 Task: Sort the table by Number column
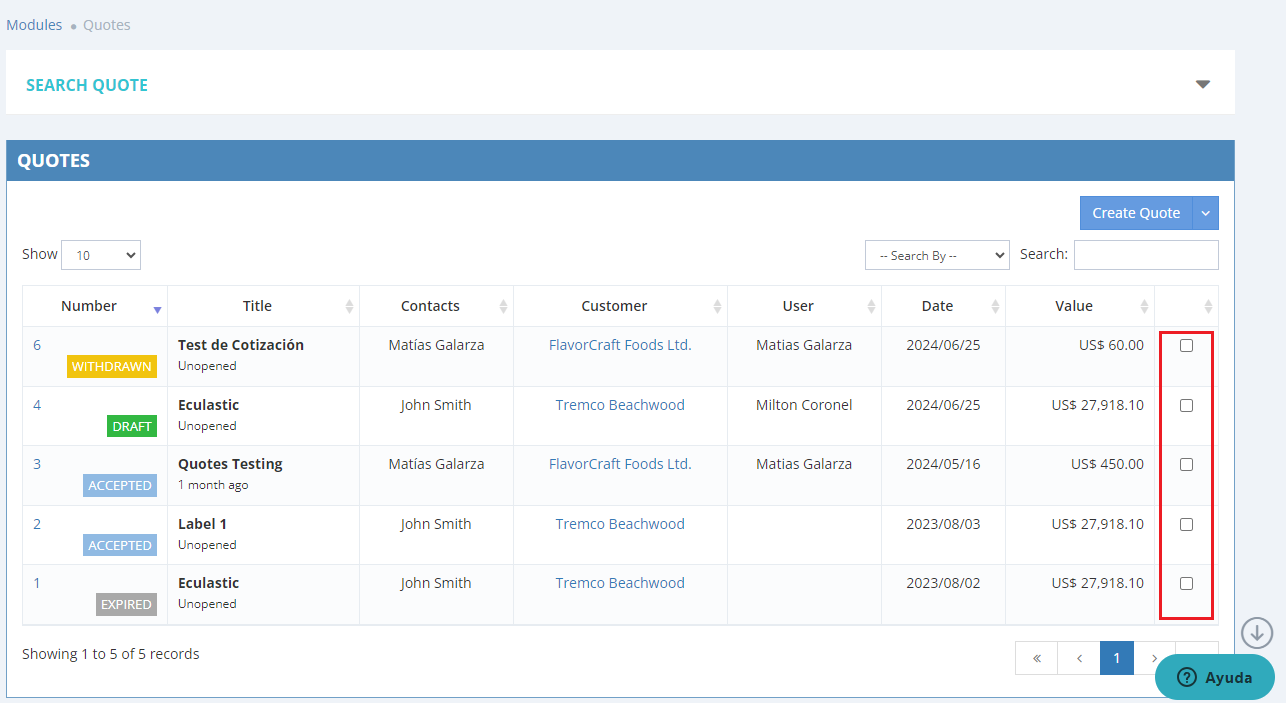tap(89, 306)
